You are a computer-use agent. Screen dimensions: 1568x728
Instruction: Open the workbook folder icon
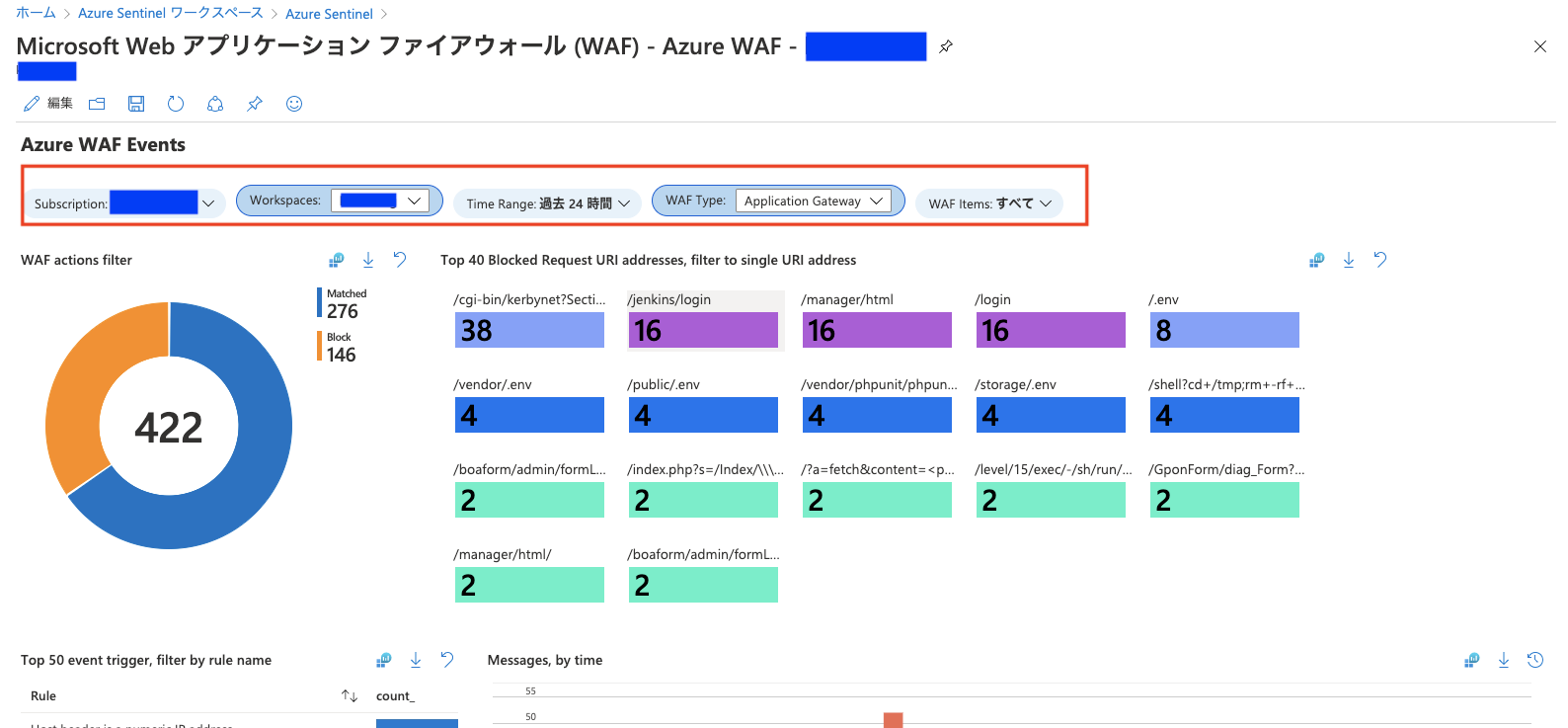coord(97,104)
